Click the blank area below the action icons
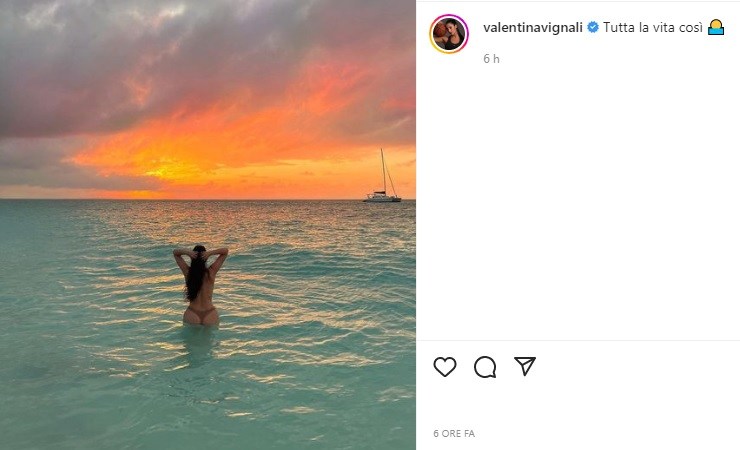Viewport: 740px width, 450px height. 578,405
